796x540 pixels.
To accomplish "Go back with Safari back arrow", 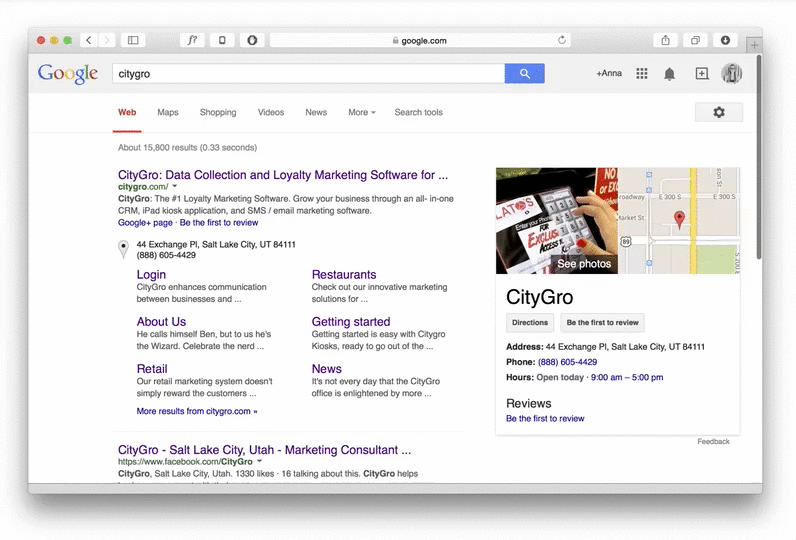I will point(89,40).
